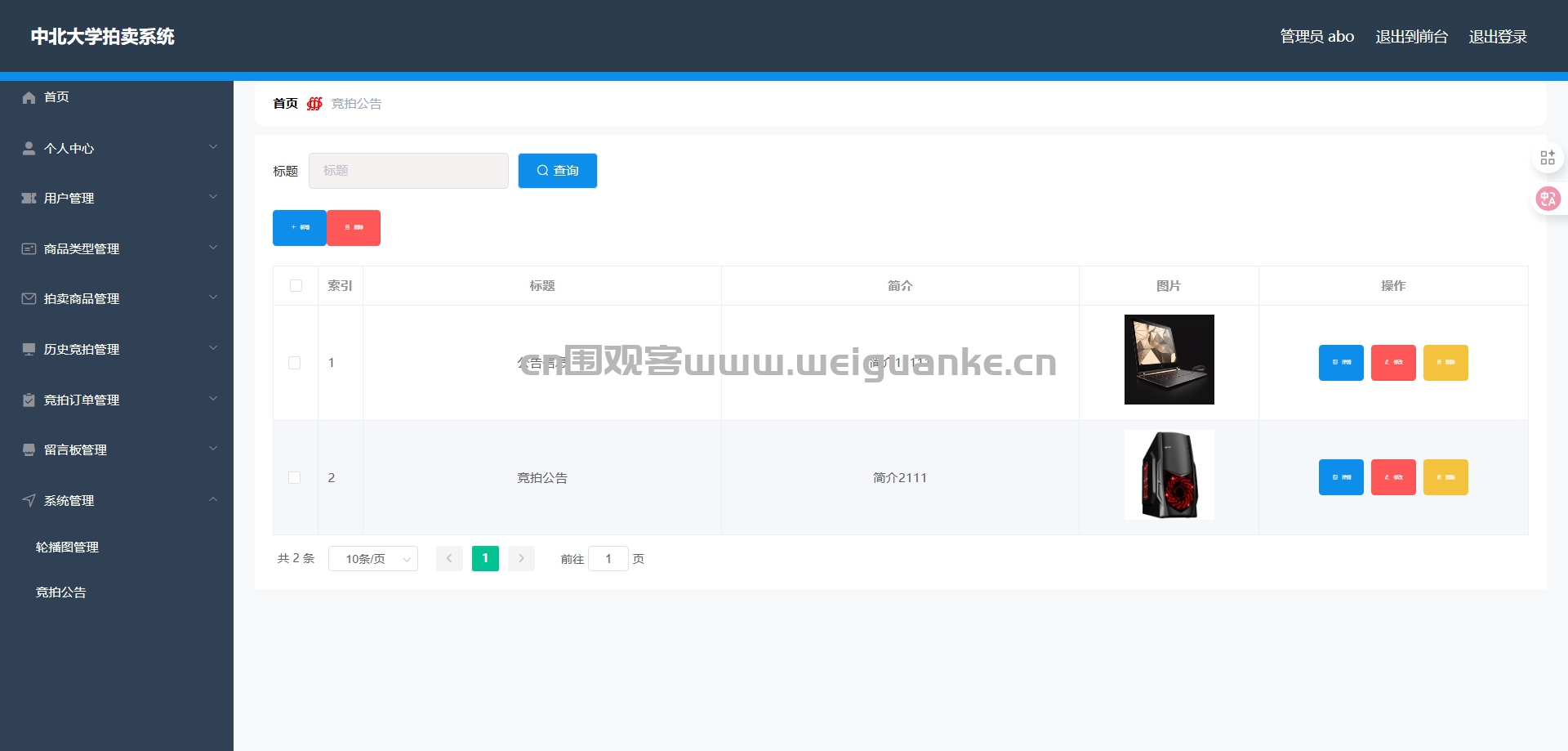This screenshot has width=1568, height=751.
Task: Click the blue add (新增) plus button
Action: click(300, 228)
